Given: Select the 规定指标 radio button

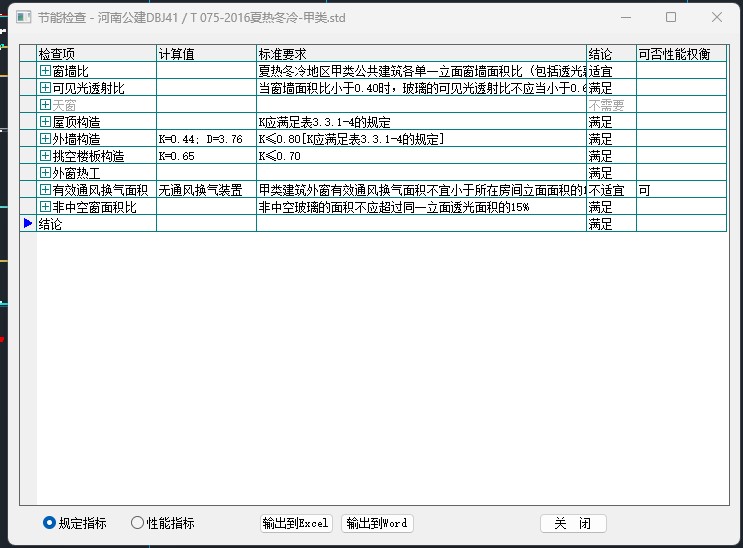Looking at the screenshot, I should point(50,522).
